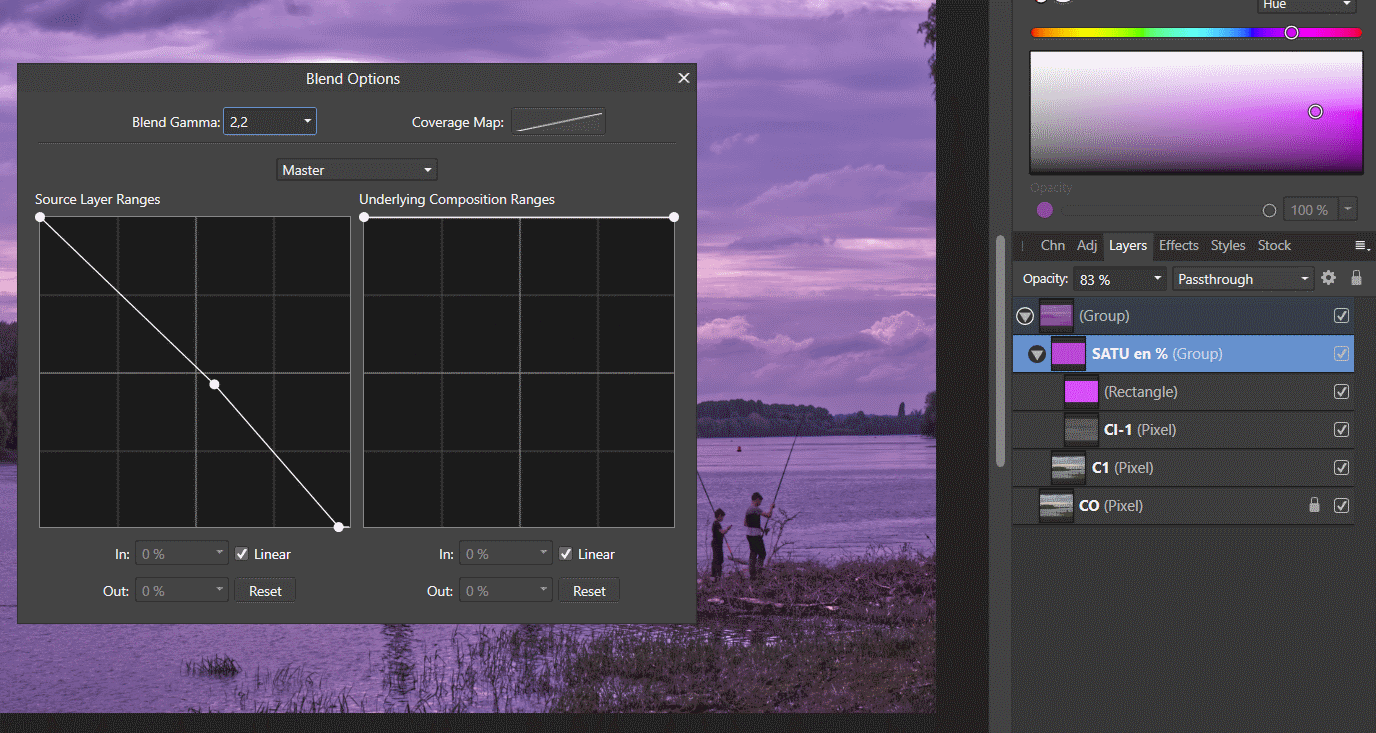
Task: Switch to the Stock tab
Action: click(x=1274, y=245)
